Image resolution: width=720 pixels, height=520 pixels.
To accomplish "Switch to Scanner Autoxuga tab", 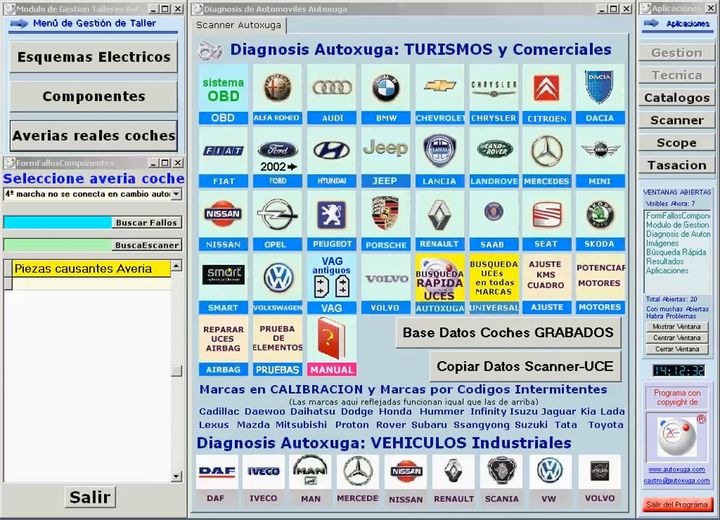I will (x=239, y=25).
